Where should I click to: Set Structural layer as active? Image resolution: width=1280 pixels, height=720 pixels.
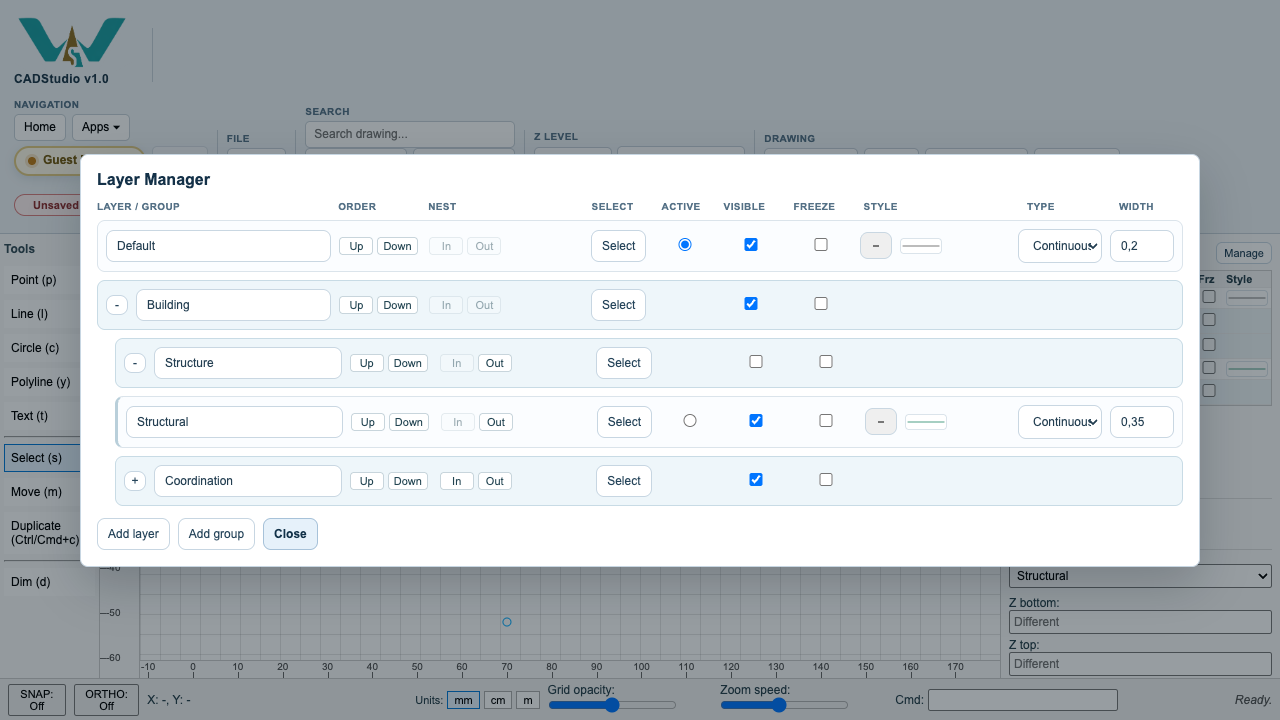coord(690,421)
